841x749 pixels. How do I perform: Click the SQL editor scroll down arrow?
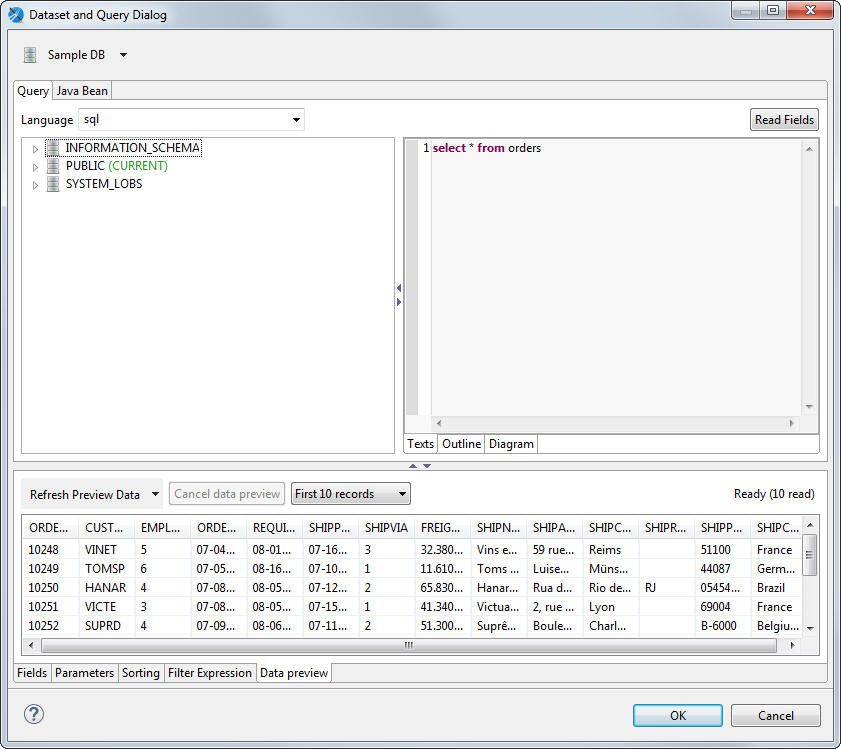[x=809, y=407]
